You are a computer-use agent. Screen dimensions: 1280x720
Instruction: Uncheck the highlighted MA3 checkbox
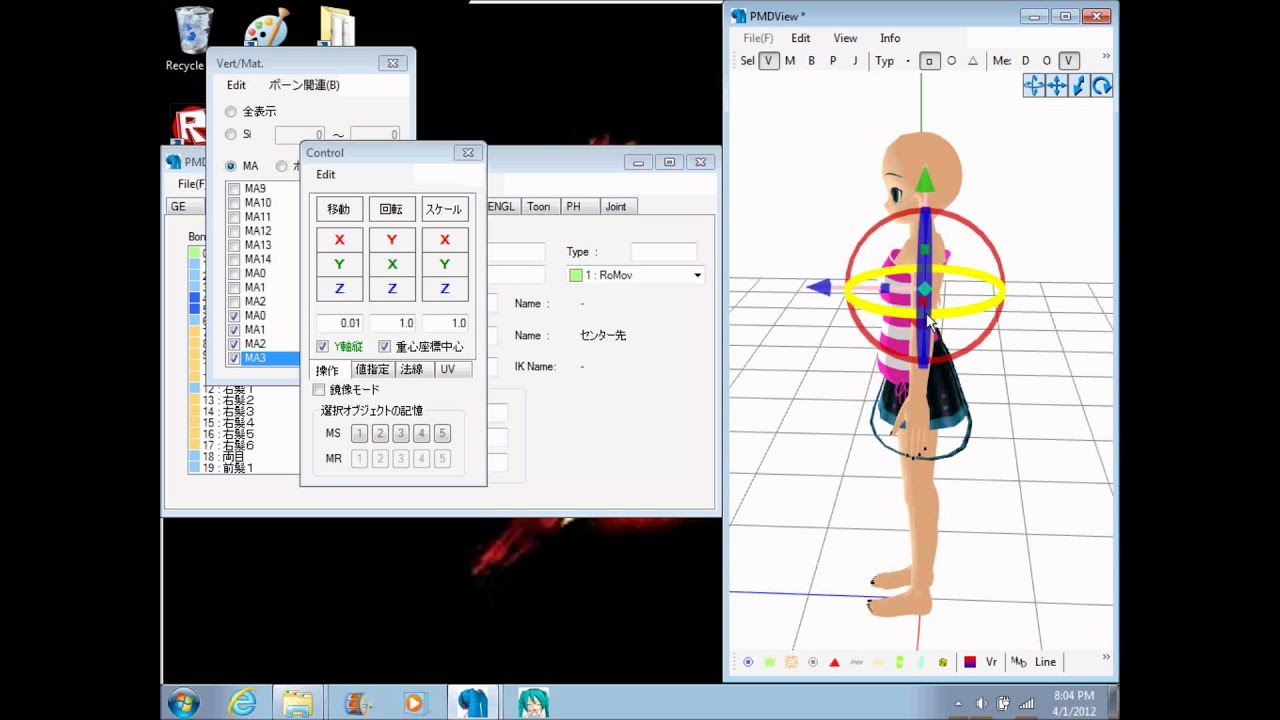(234, 358)
